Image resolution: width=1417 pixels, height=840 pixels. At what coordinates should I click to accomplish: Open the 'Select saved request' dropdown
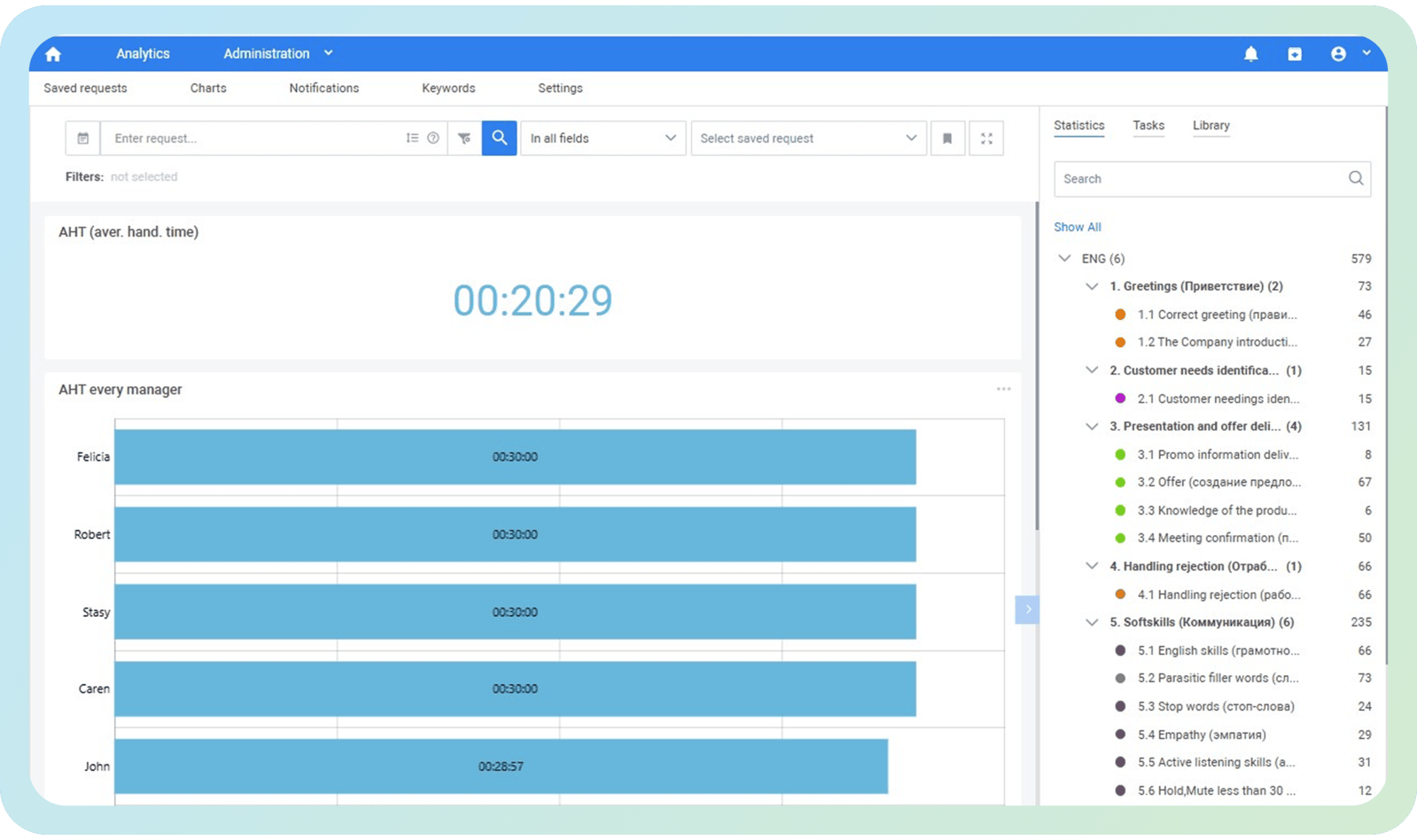click(809, 138)
